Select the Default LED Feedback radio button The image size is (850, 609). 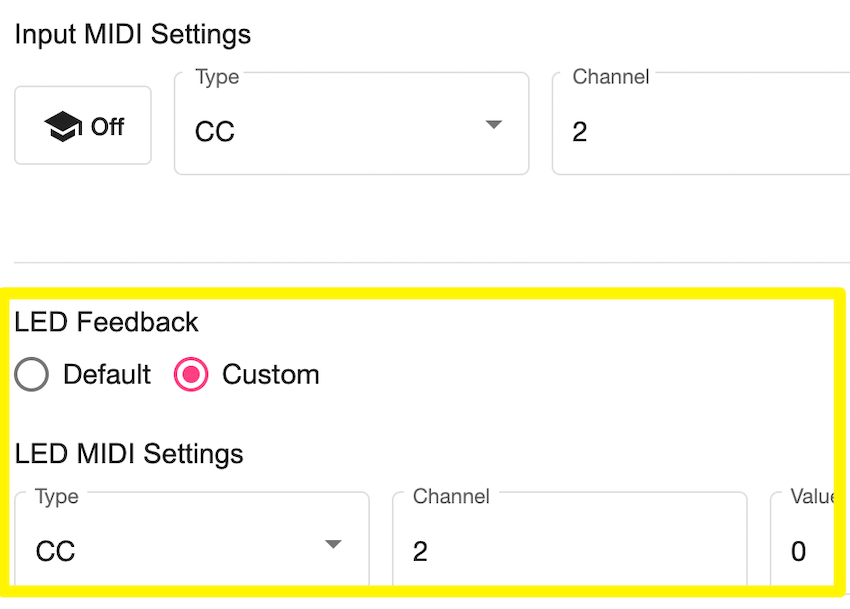[32, 375]
